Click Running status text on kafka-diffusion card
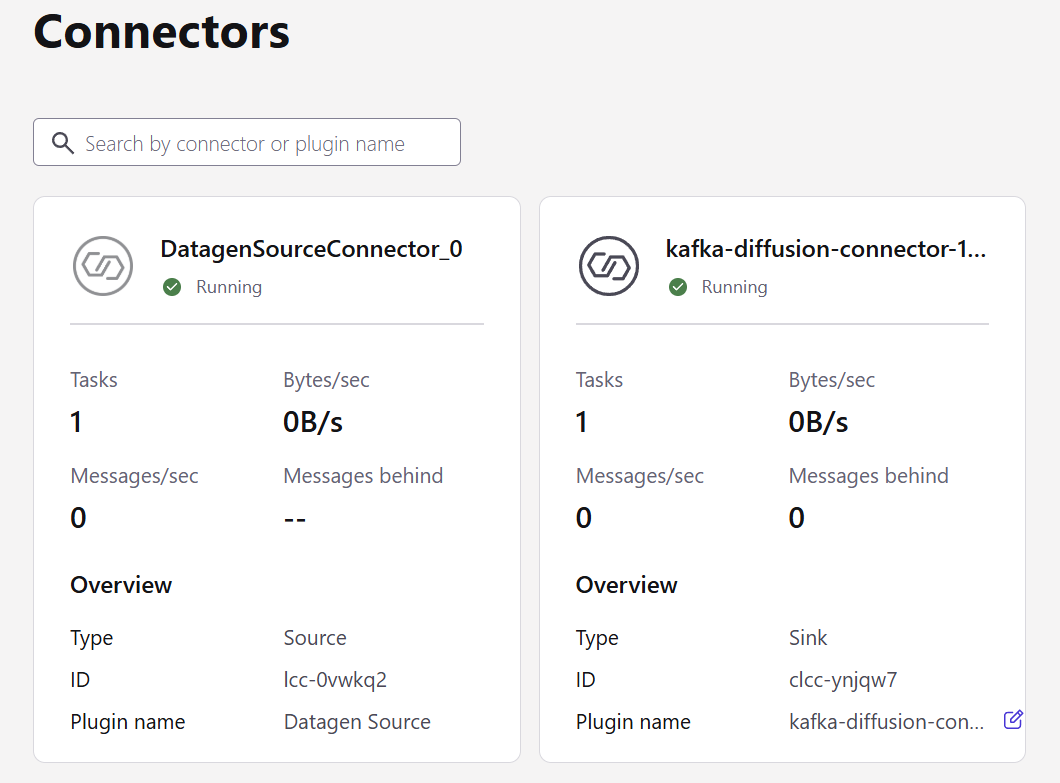Viewport: 1060px width, 783px height. 735,287
